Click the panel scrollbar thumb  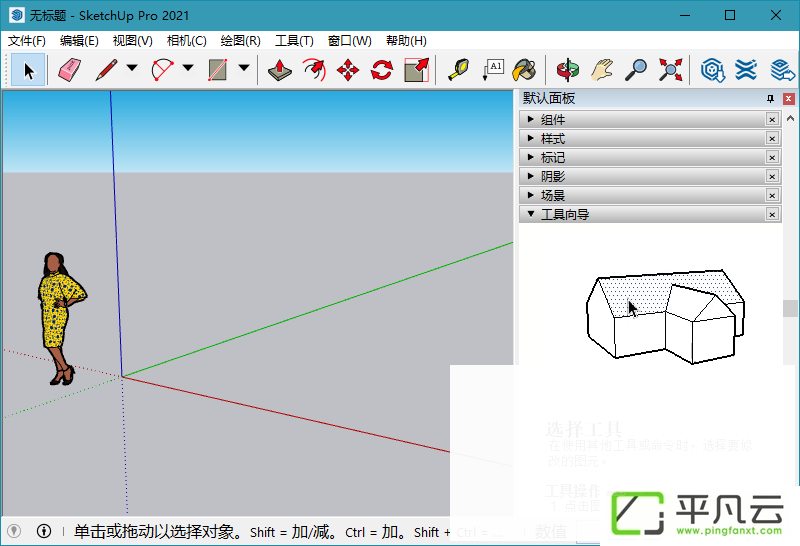790,308
